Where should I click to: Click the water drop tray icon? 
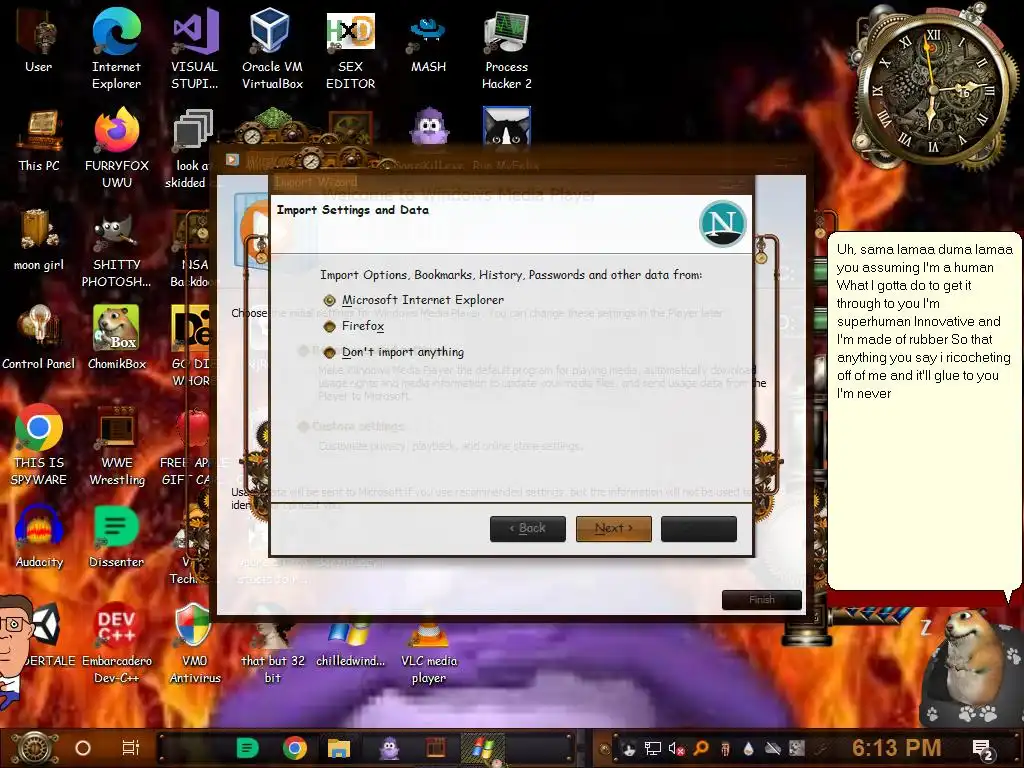(x=748, y=748)
